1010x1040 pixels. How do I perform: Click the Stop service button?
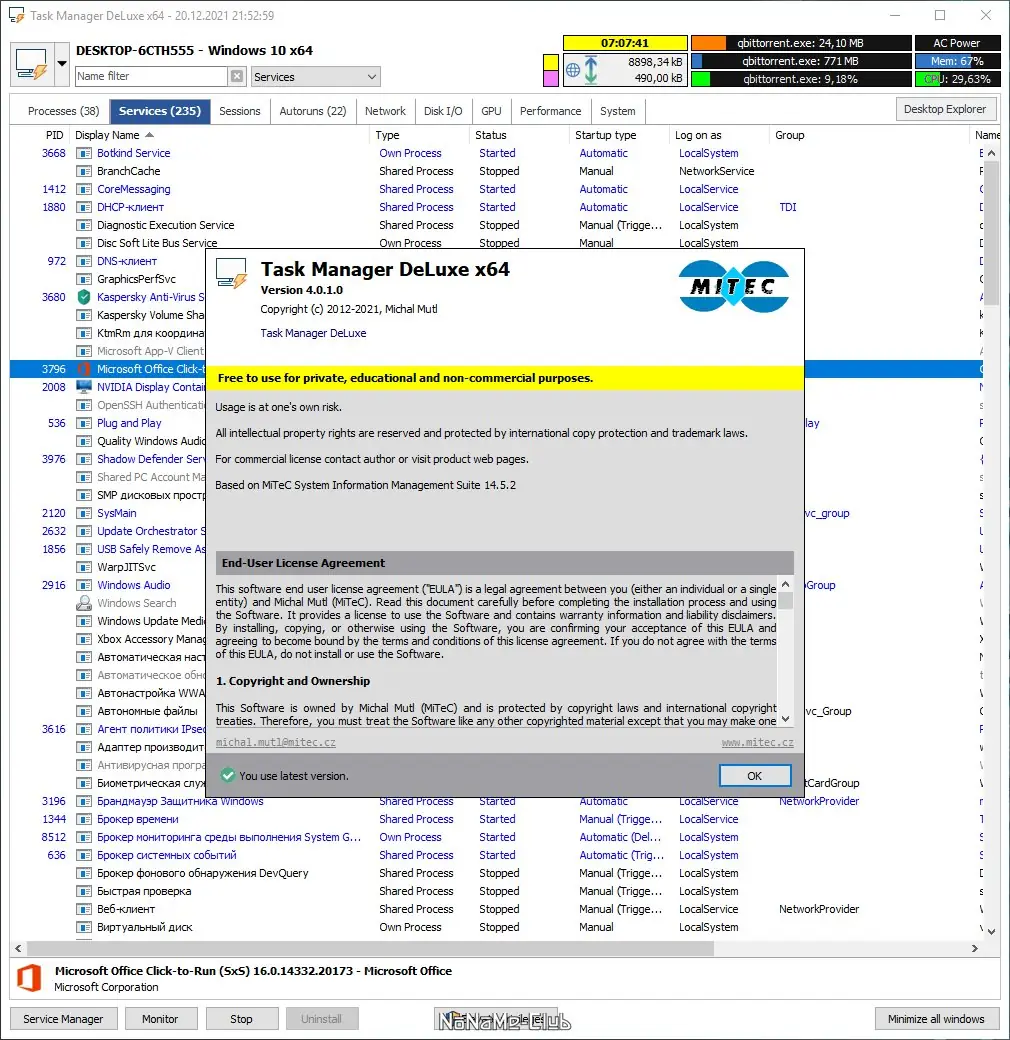[x=241, y=1019]
